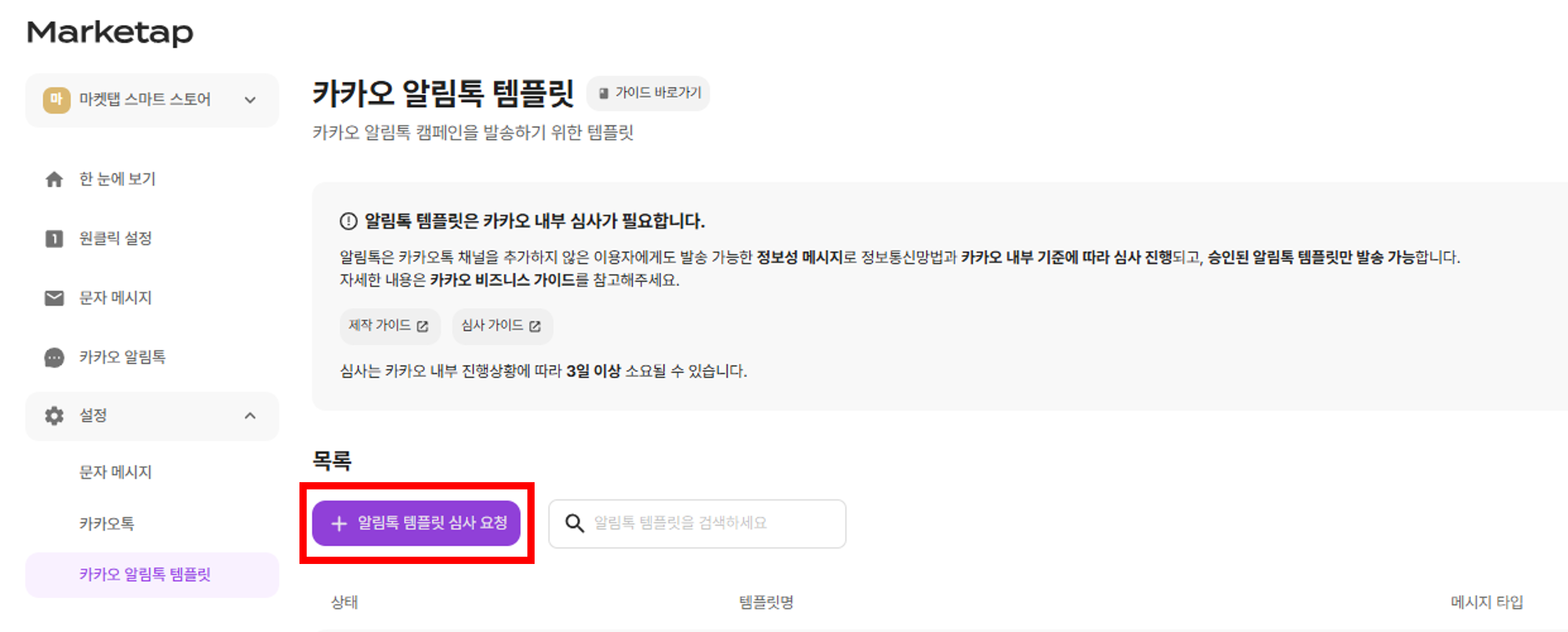Click the 원클릭 설정 numbered icon
The height and width of the screenshot is (632, 1568).
click(x=54, y=238)
